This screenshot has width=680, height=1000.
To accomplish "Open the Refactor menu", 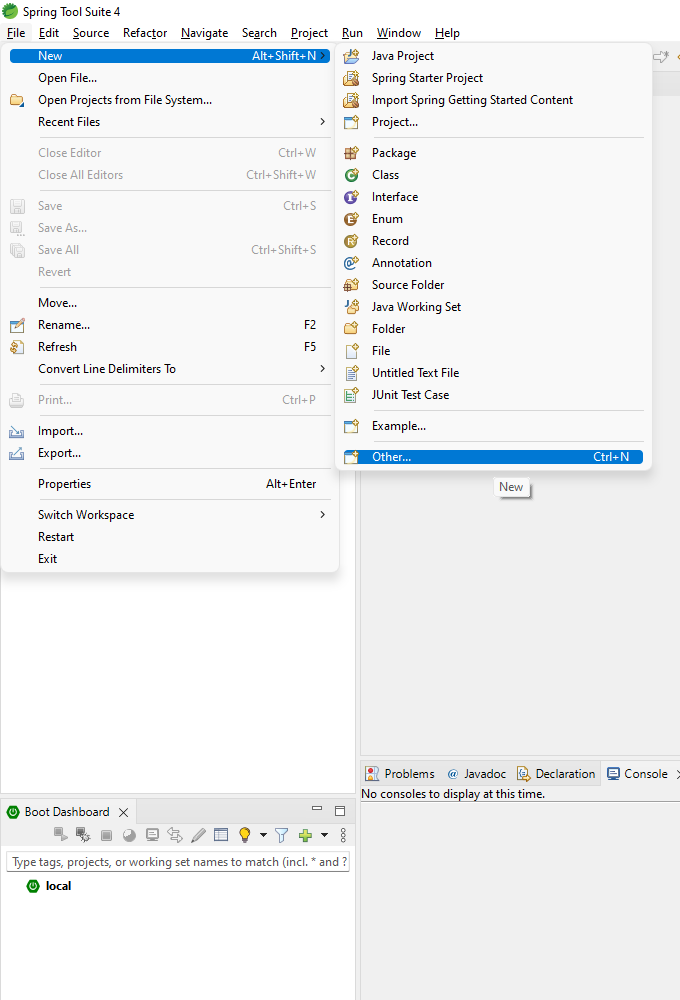I will 145,33.
